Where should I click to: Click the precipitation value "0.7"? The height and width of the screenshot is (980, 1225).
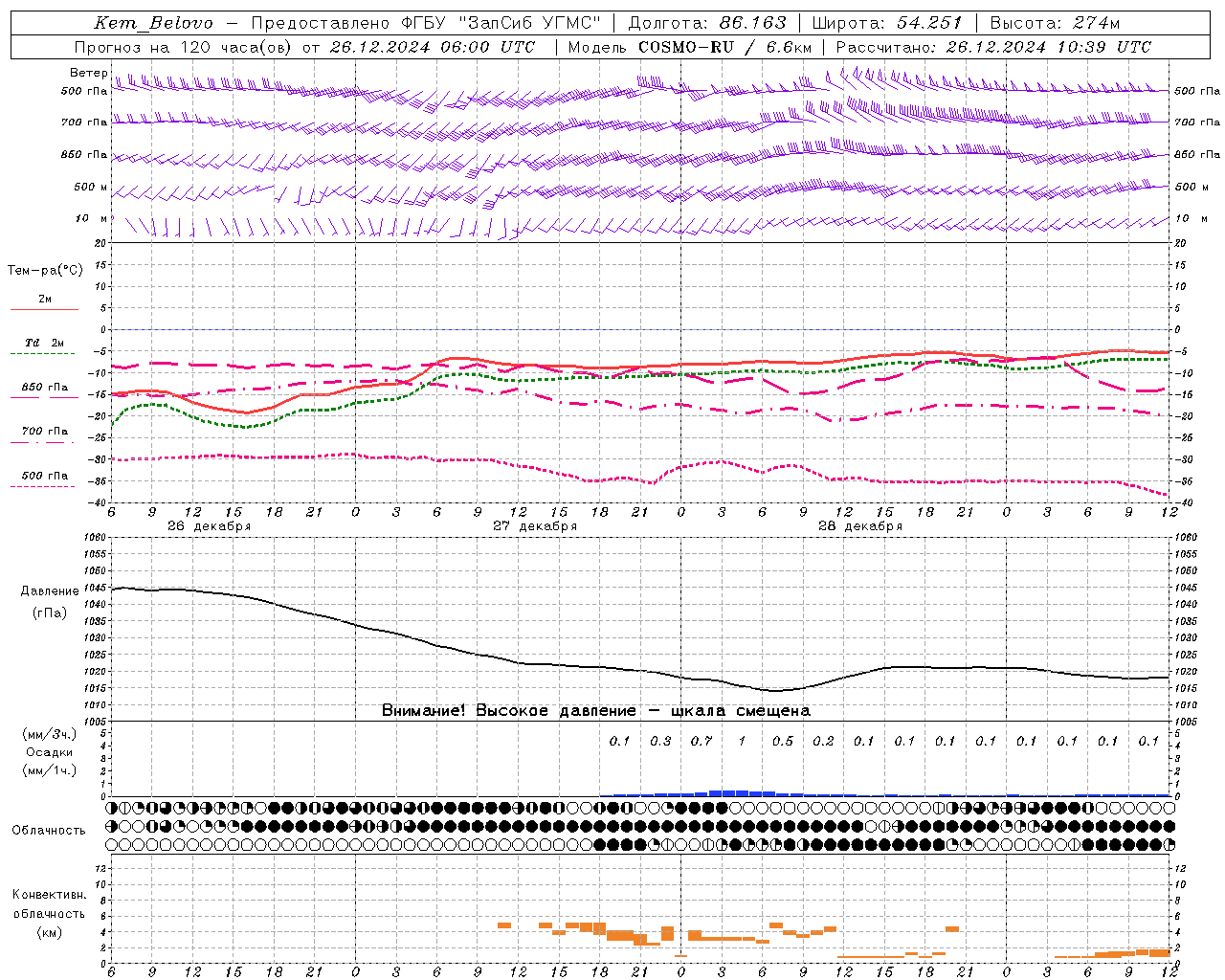(x=702, y=742)
